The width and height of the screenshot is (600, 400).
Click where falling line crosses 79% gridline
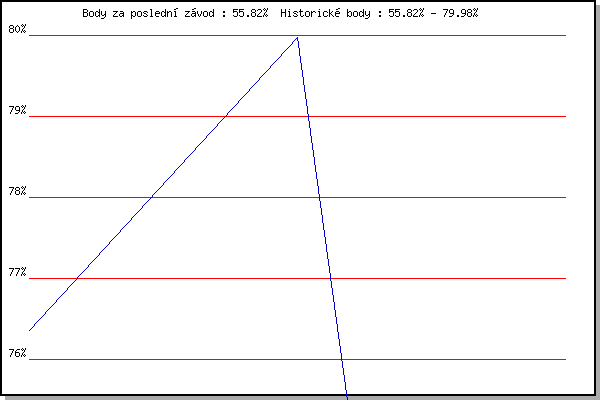[308, 116]
